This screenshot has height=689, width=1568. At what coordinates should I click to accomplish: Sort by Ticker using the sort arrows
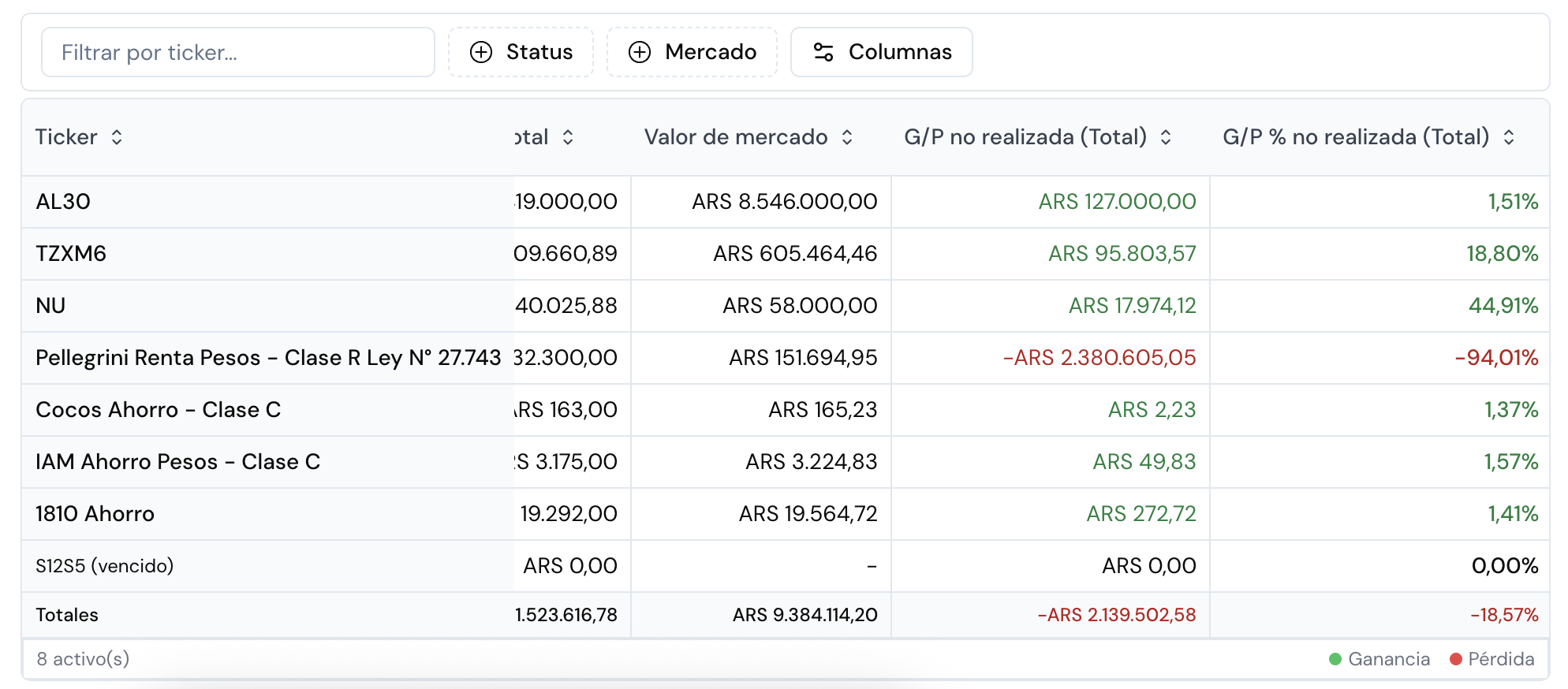point(117,137)
